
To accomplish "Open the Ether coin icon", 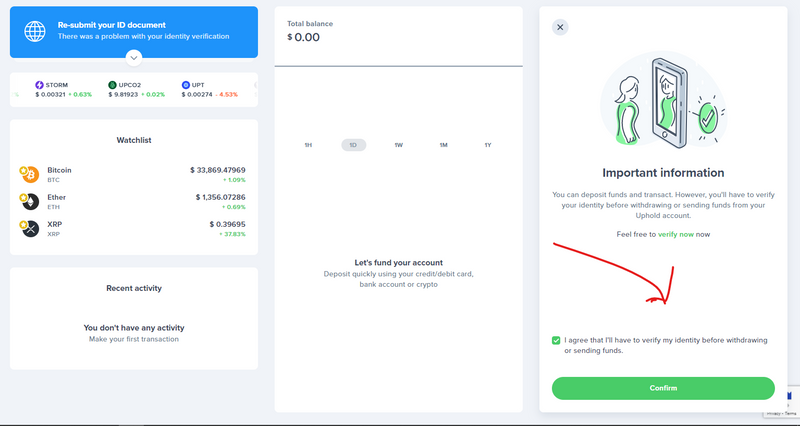I will pyautogui.click(x=30, y=202).
